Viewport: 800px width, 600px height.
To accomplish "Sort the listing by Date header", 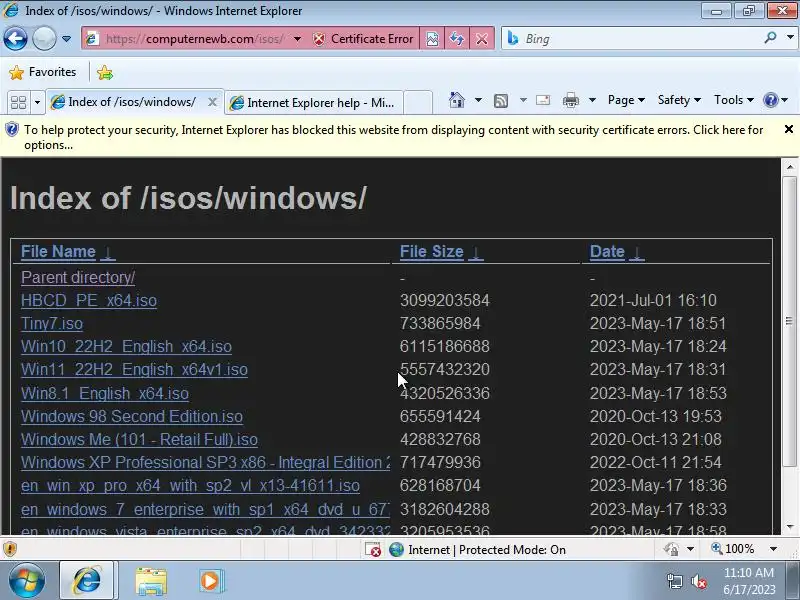I will coord(607,252).
